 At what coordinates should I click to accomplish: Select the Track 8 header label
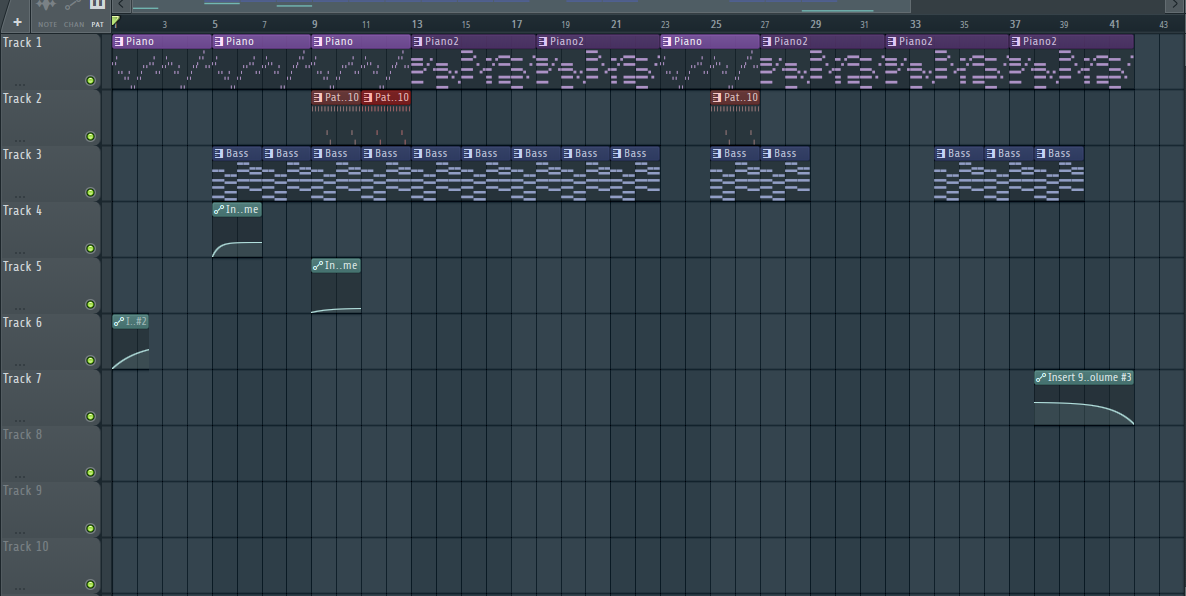tap(23, 434)
